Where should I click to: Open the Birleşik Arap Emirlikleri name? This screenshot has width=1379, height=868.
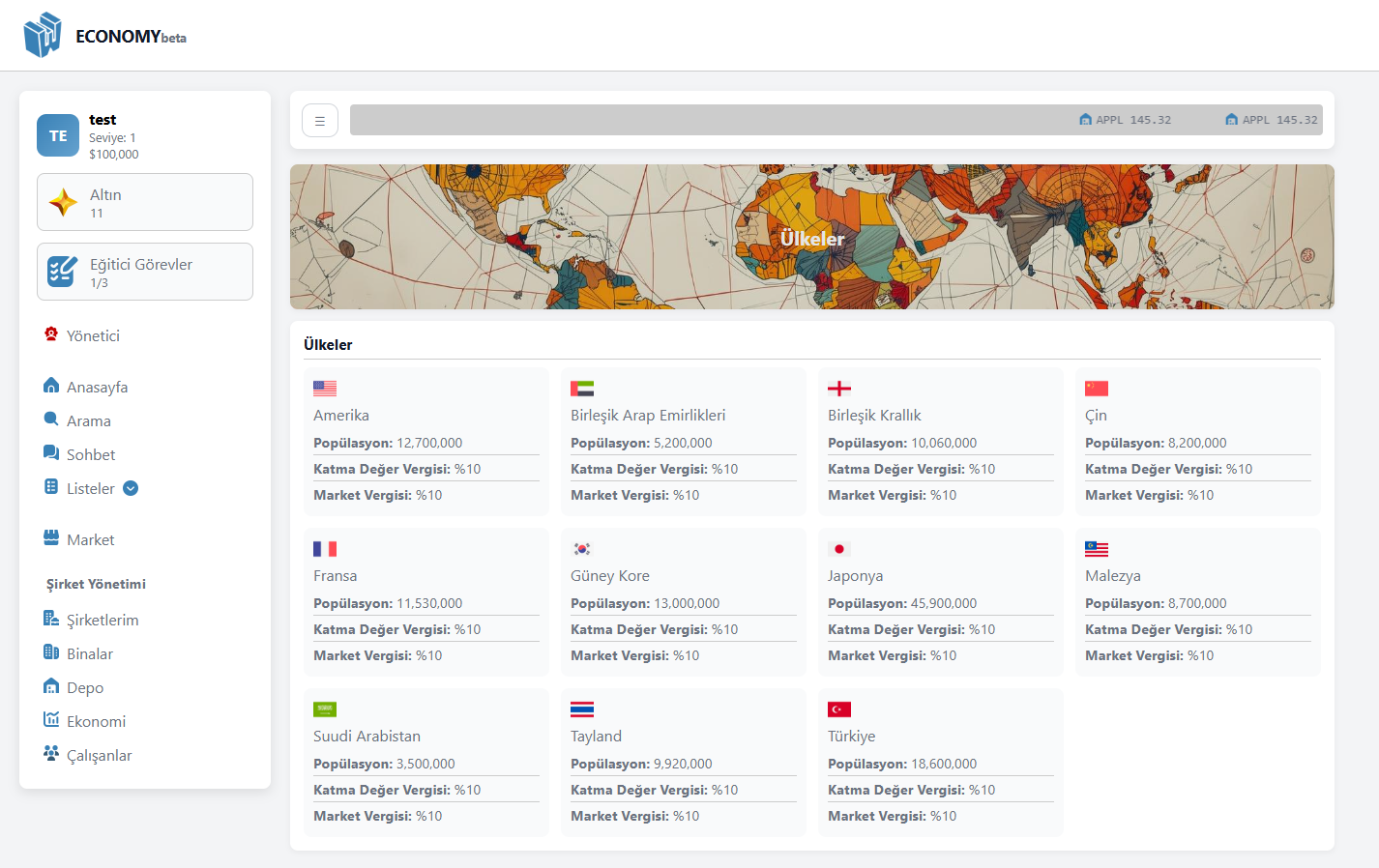(648, 415)
